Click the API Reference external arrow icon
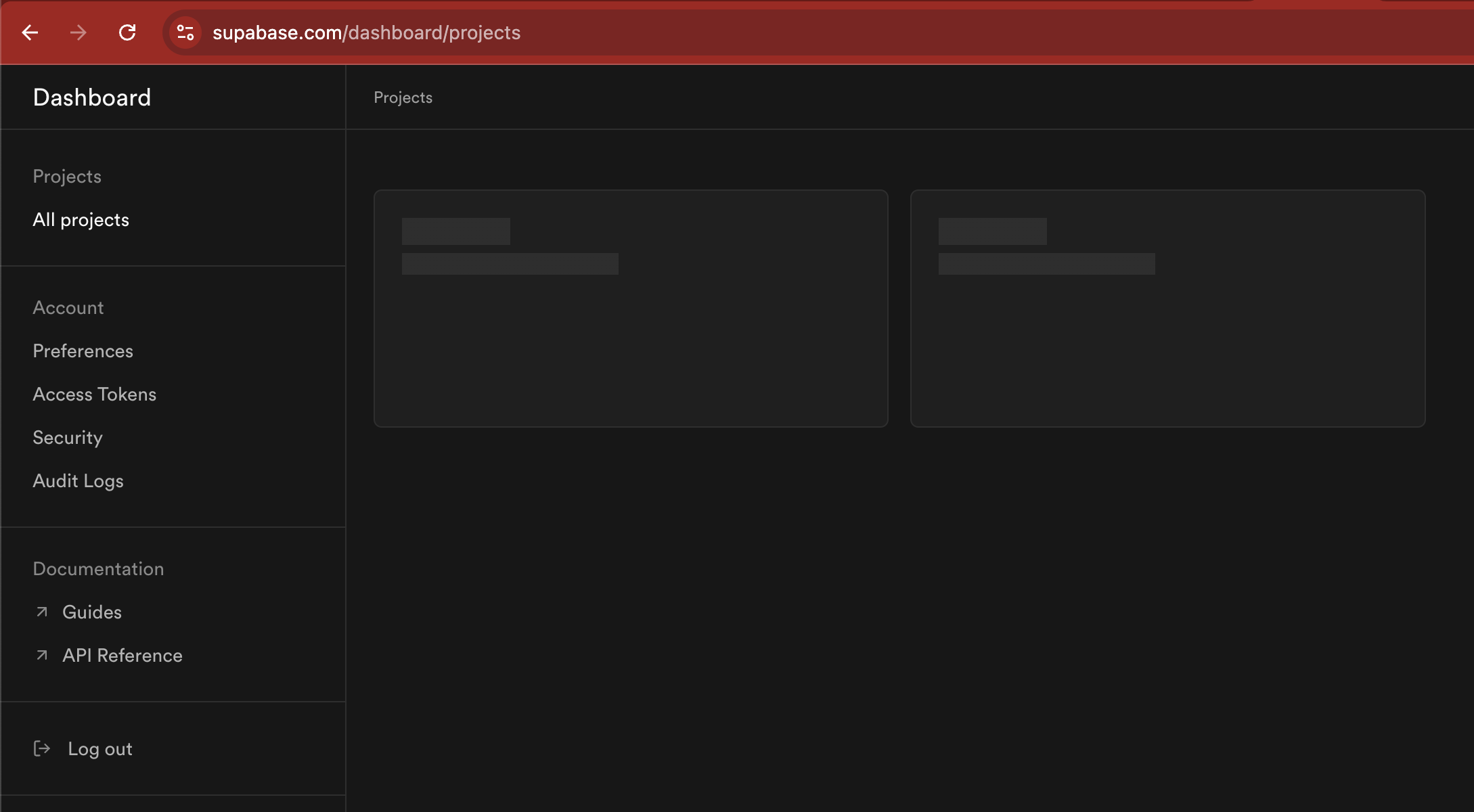This screenshot has height=812, width=1474. point(42,655)
